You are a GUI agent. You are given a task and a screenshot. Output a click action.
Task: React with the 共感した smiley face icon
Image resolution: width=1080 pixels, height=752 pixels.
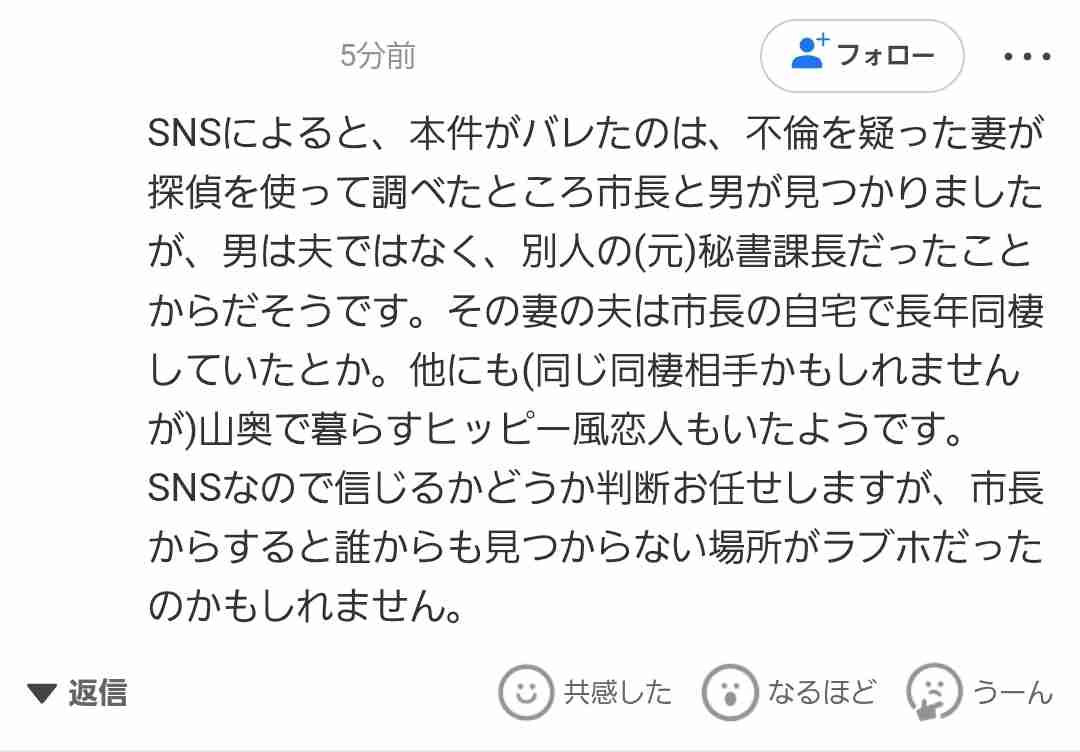click(526, 692)
